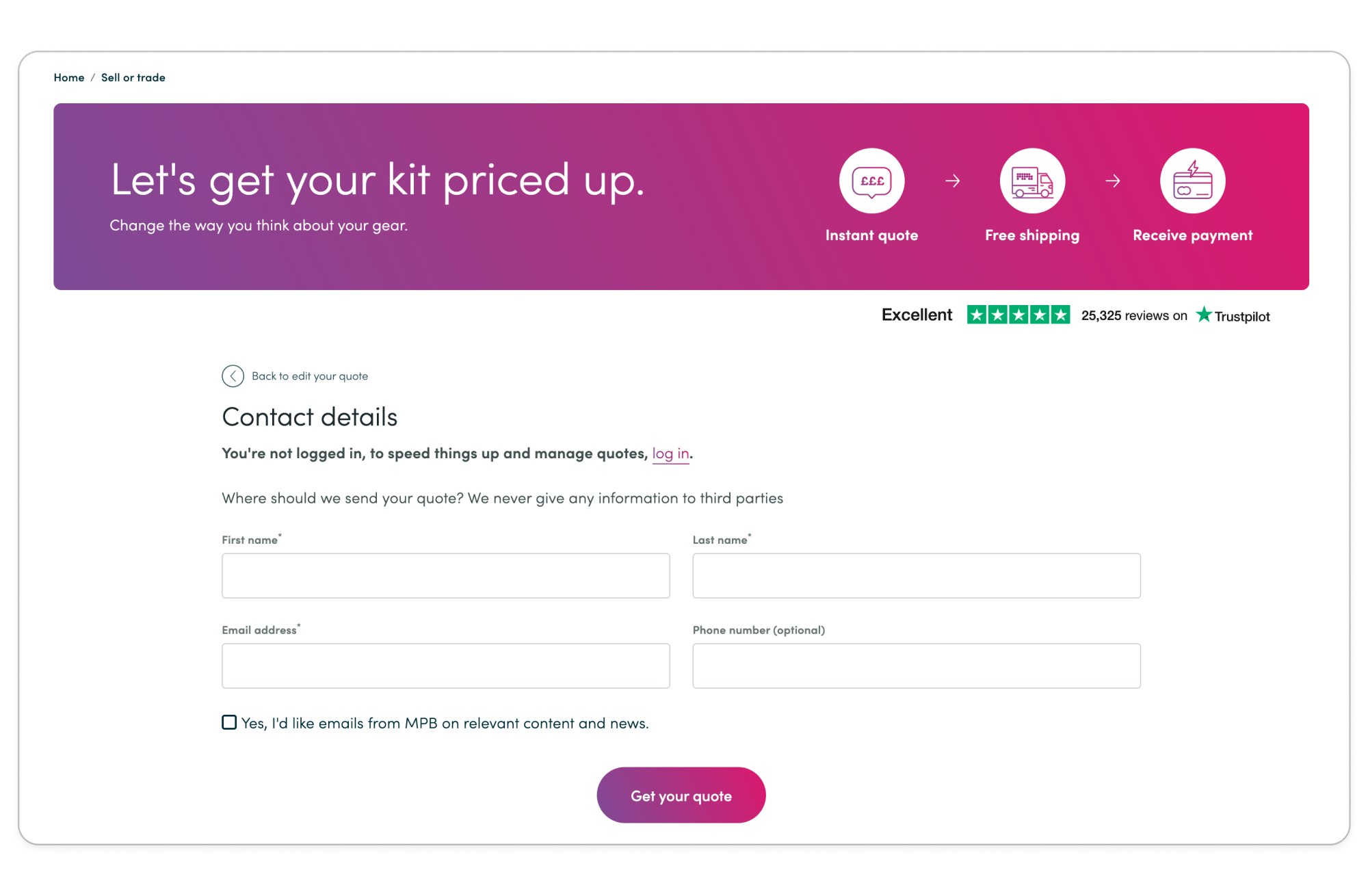This screenshot has width=1368, height=896.
Task: Click the Phone number optional field
Action: (916, 666)
